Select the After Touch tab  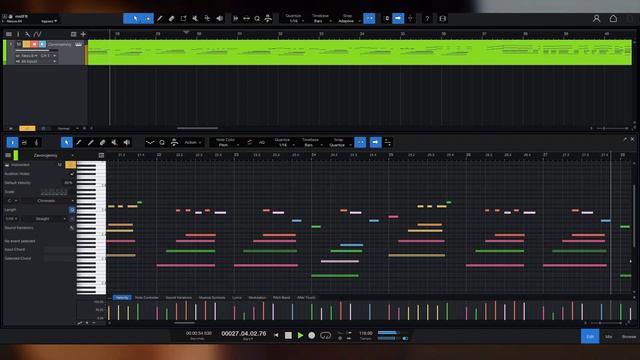tap(306, 298)
